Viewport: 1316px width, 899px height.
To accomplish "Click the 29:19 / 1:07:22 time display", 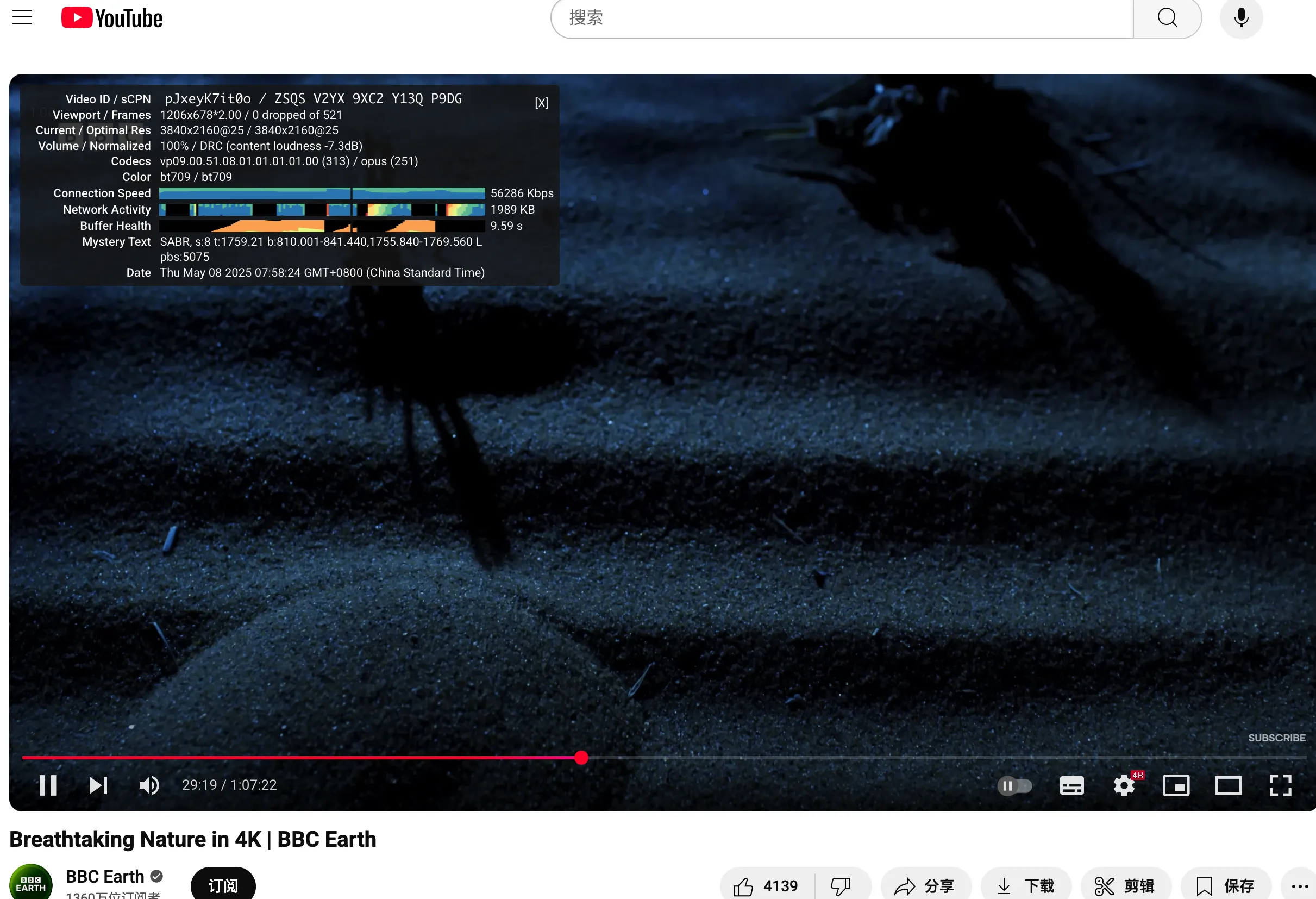I will (x=229, y=784).
